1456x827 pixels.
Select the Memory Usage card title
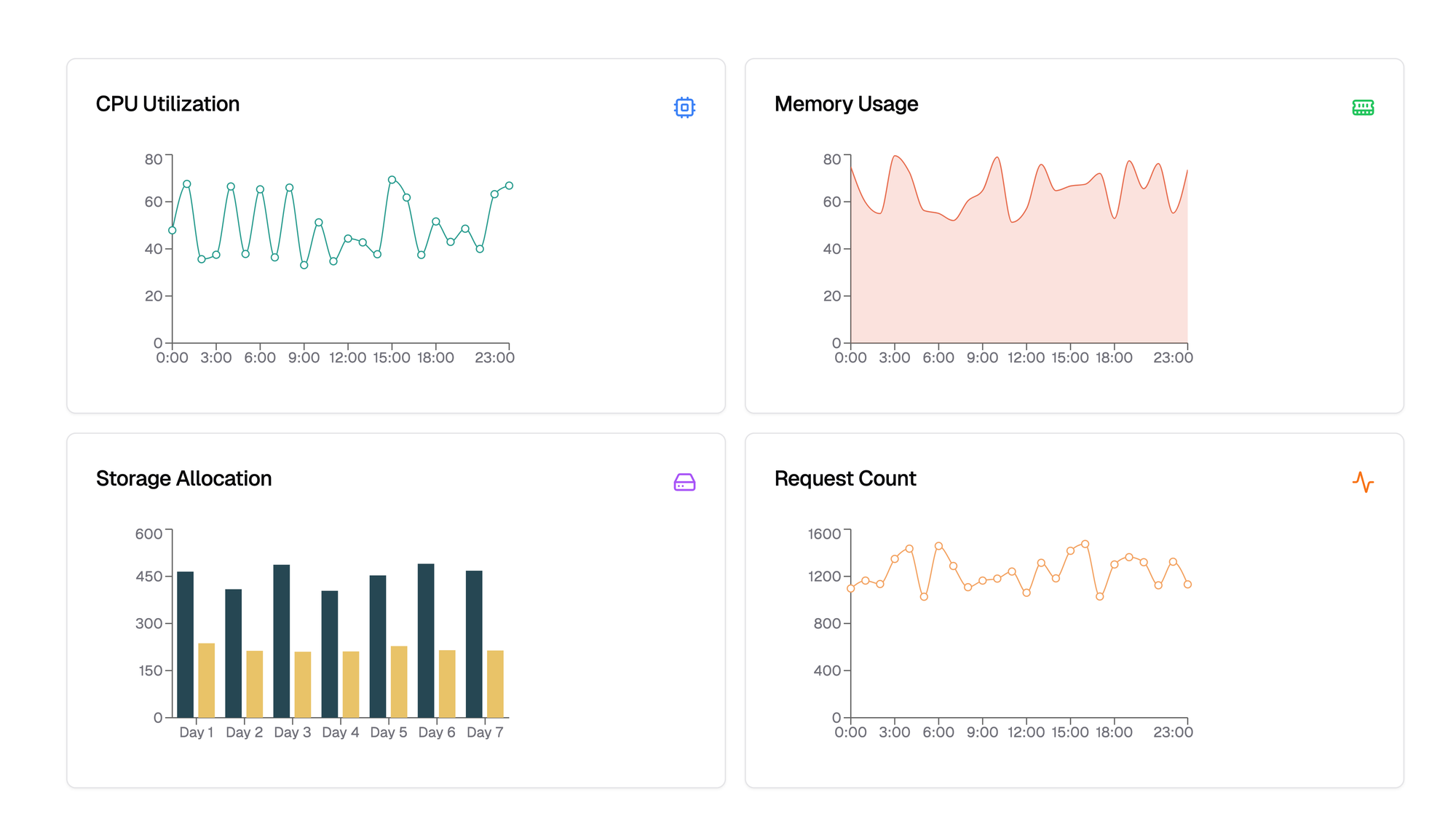click(846, 104)
